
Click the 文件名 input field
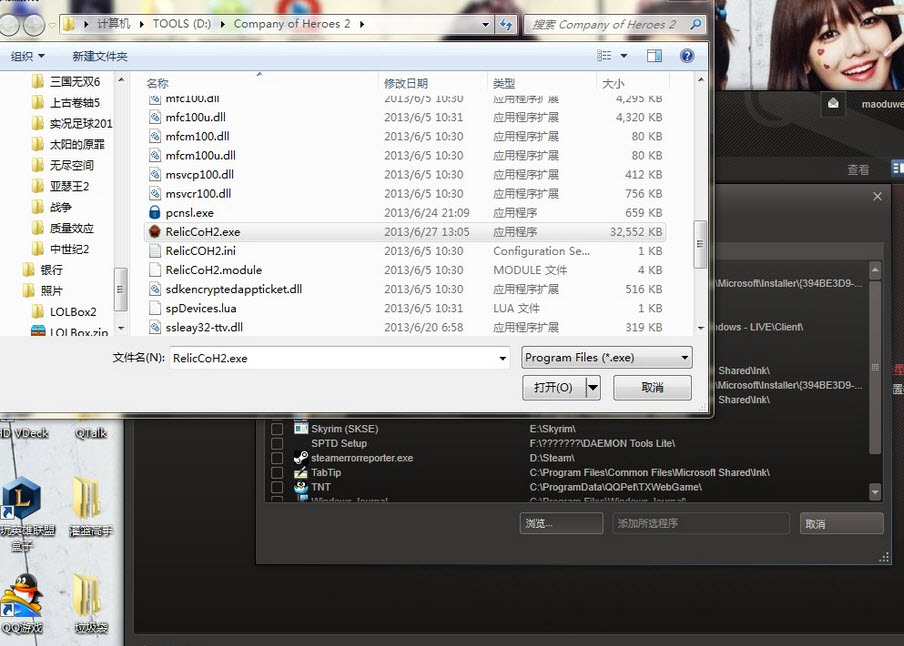340,358
